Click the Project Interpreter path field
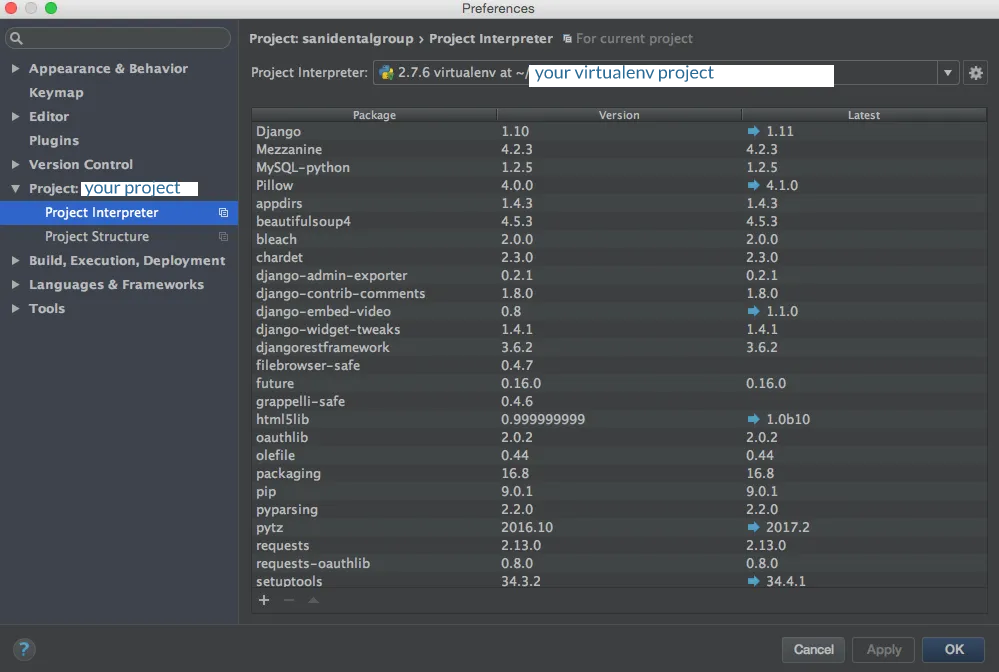This screenshot has width=999, height=672. click(x=655, y=73)
